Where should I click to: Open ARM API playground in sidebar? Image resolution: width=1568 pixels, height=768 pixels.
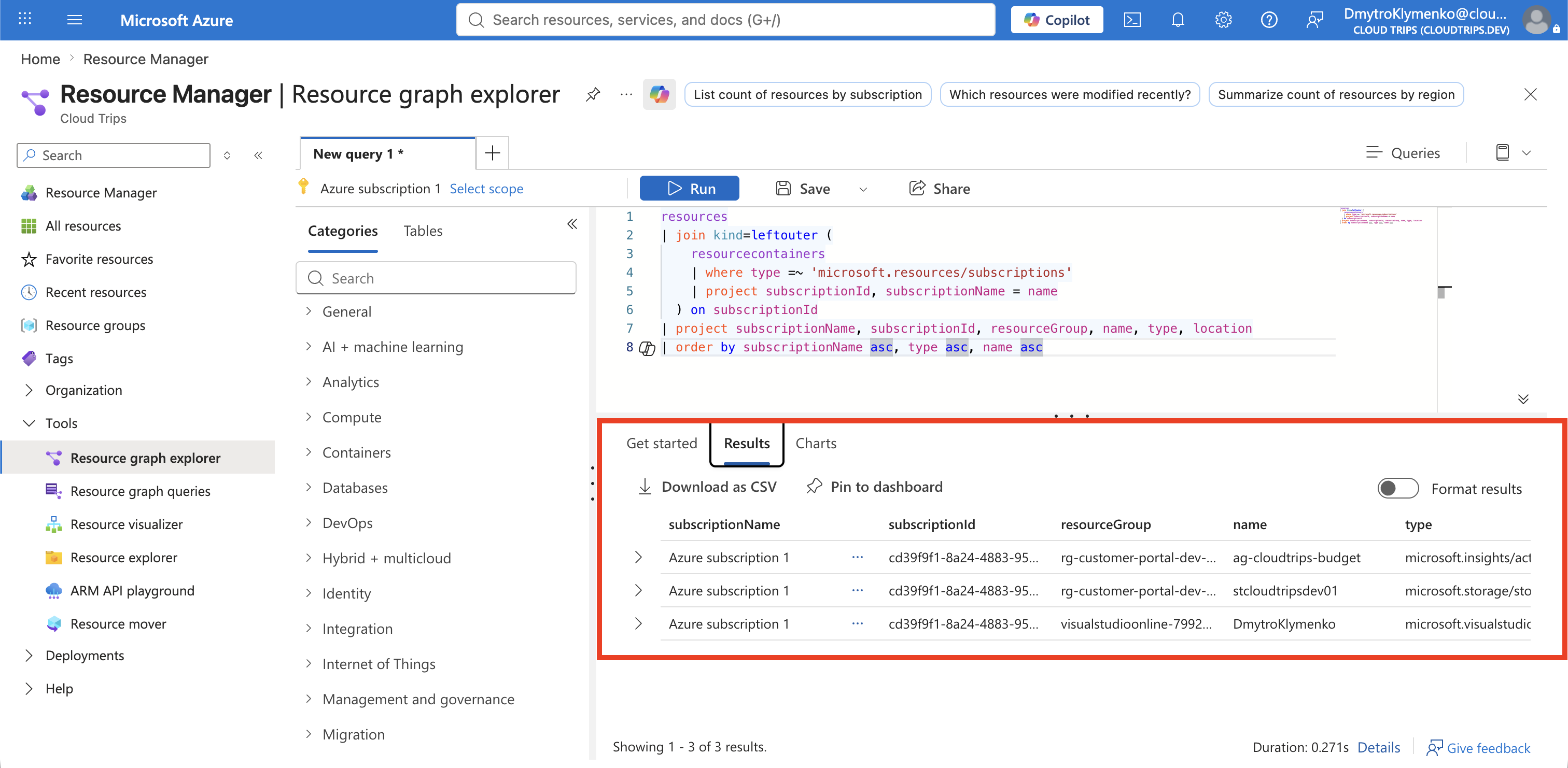[x=132, y=590]
